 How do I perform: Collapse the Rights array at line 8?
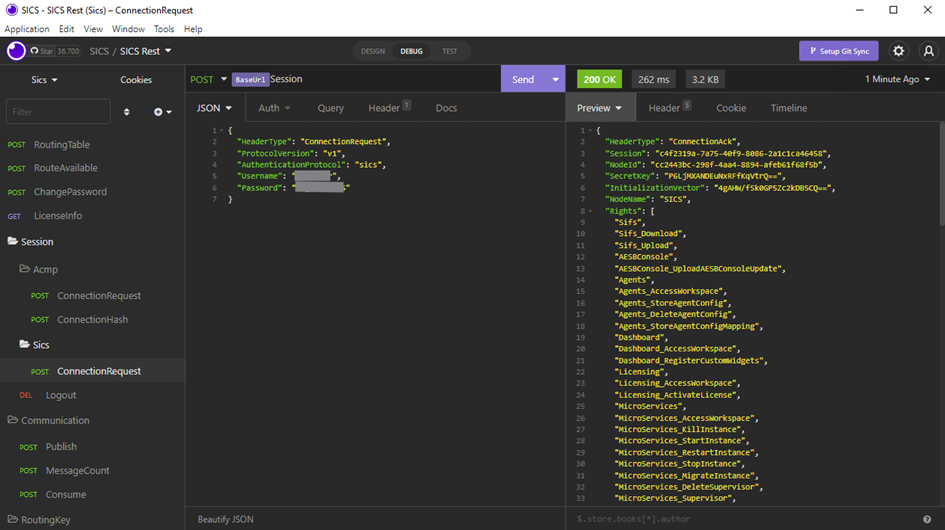click(590, 211)
